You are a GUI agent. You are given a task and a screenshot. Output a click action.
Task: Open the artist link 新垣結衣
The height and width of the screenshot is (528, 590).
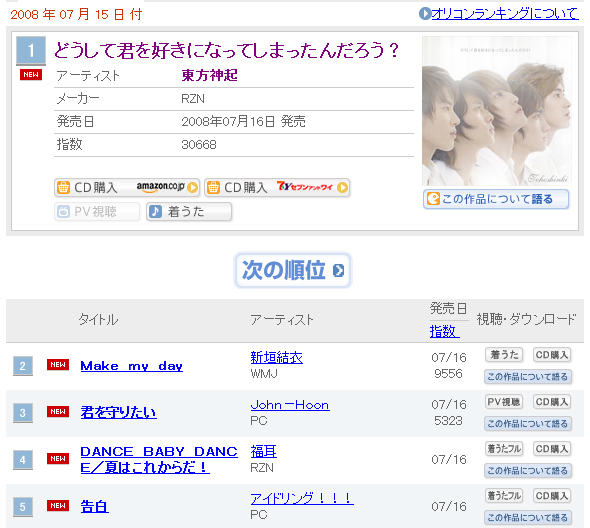point(277,357)
